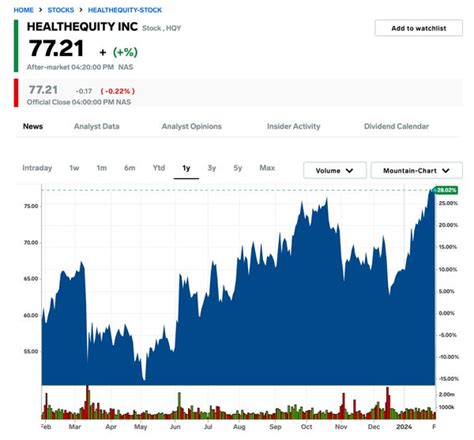Click the 65.00 price axis label
The height and width of the screenshot is (440, 474).
(31, 279)
